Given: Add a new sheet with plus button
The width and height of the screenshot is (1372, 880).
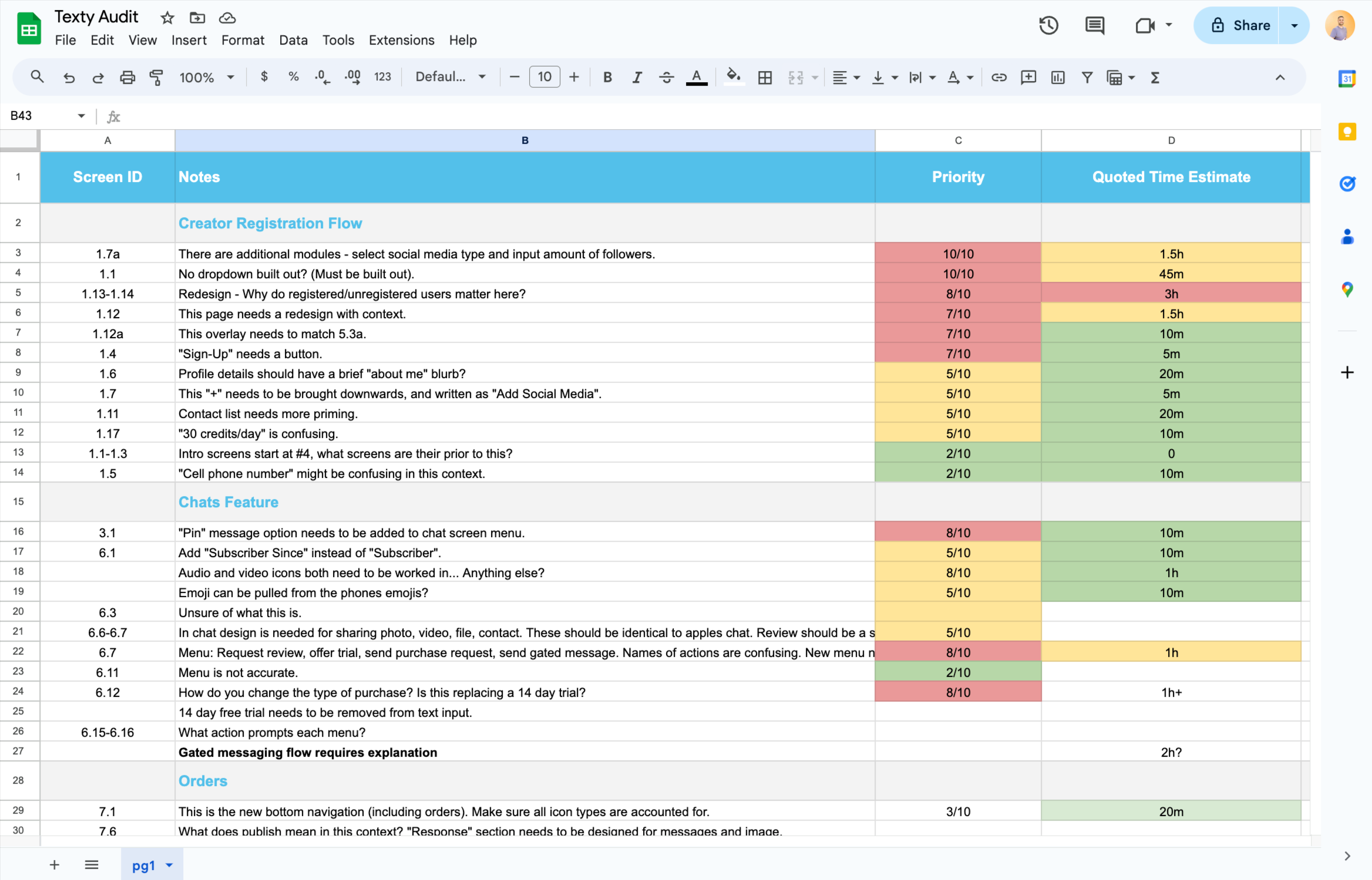Looking at the screenshot, I should pos(54,865).
